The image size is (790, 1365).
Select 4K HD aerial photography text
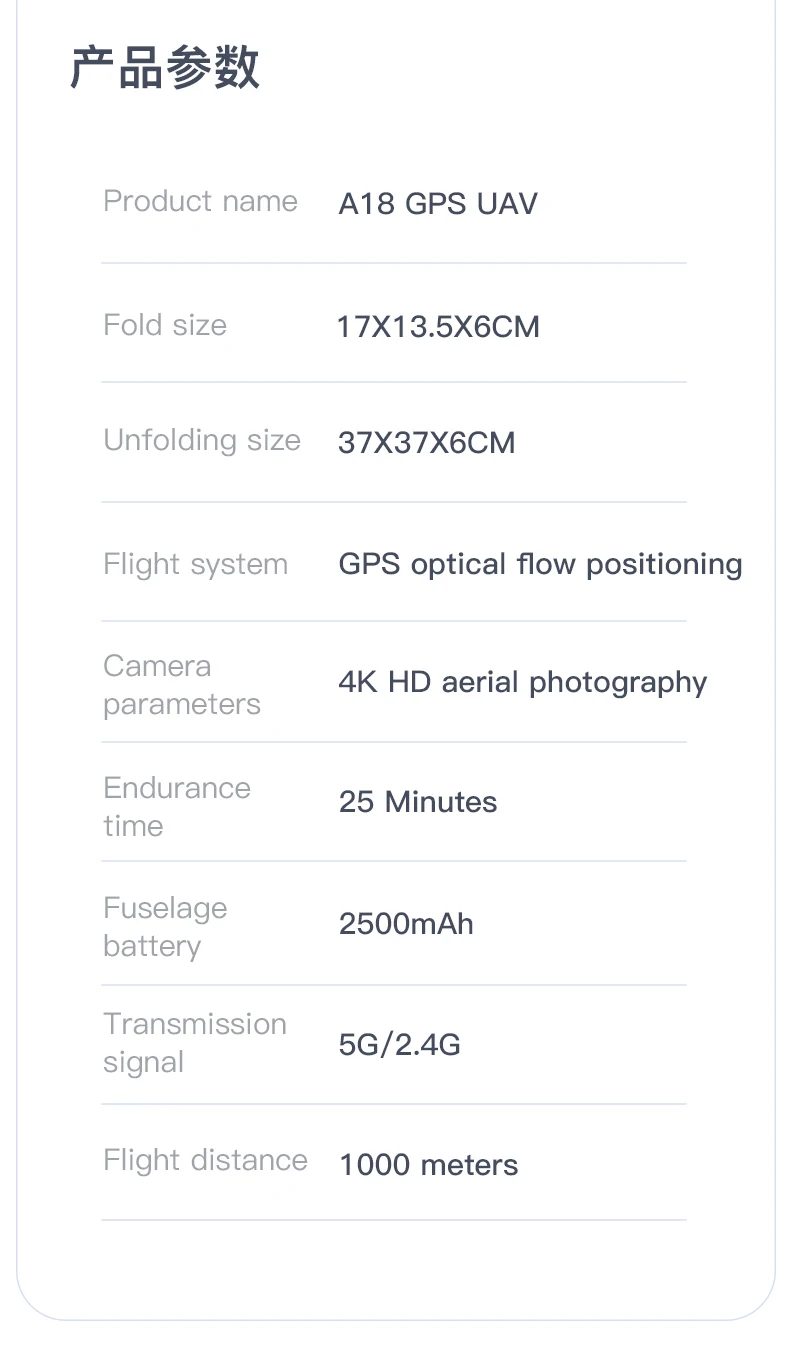pyautogui.click(x=522, y=683)
